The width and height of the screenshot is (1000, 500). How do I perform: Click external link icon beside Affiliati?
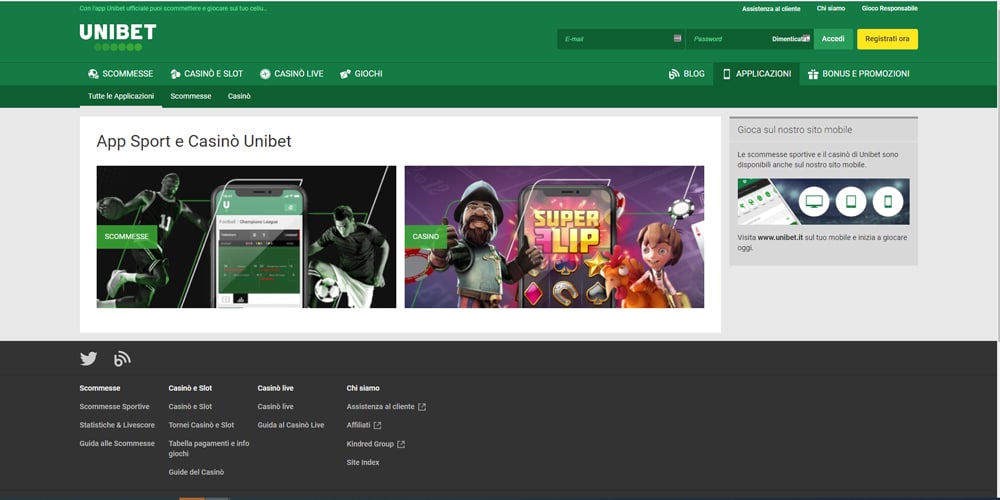tap(378, 425)
